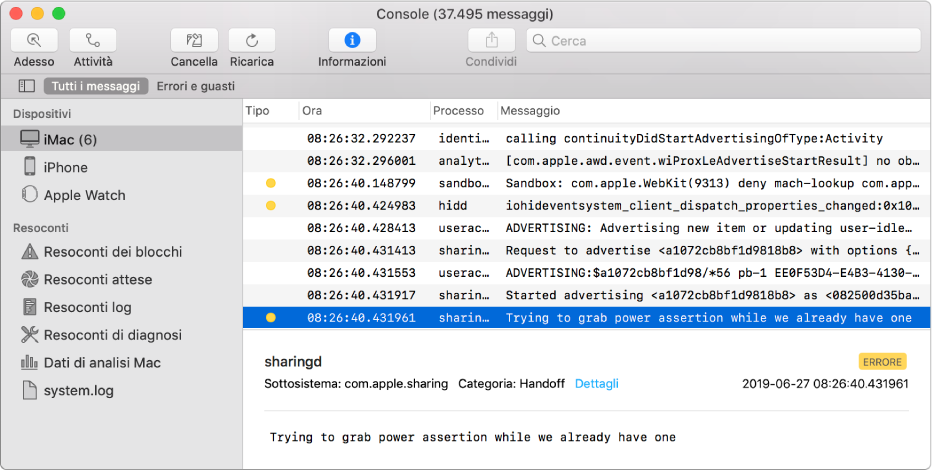Select the 'Started advertising' message row
The width and height of the screenshot is (934, 471).
click(x=586, y=295)
